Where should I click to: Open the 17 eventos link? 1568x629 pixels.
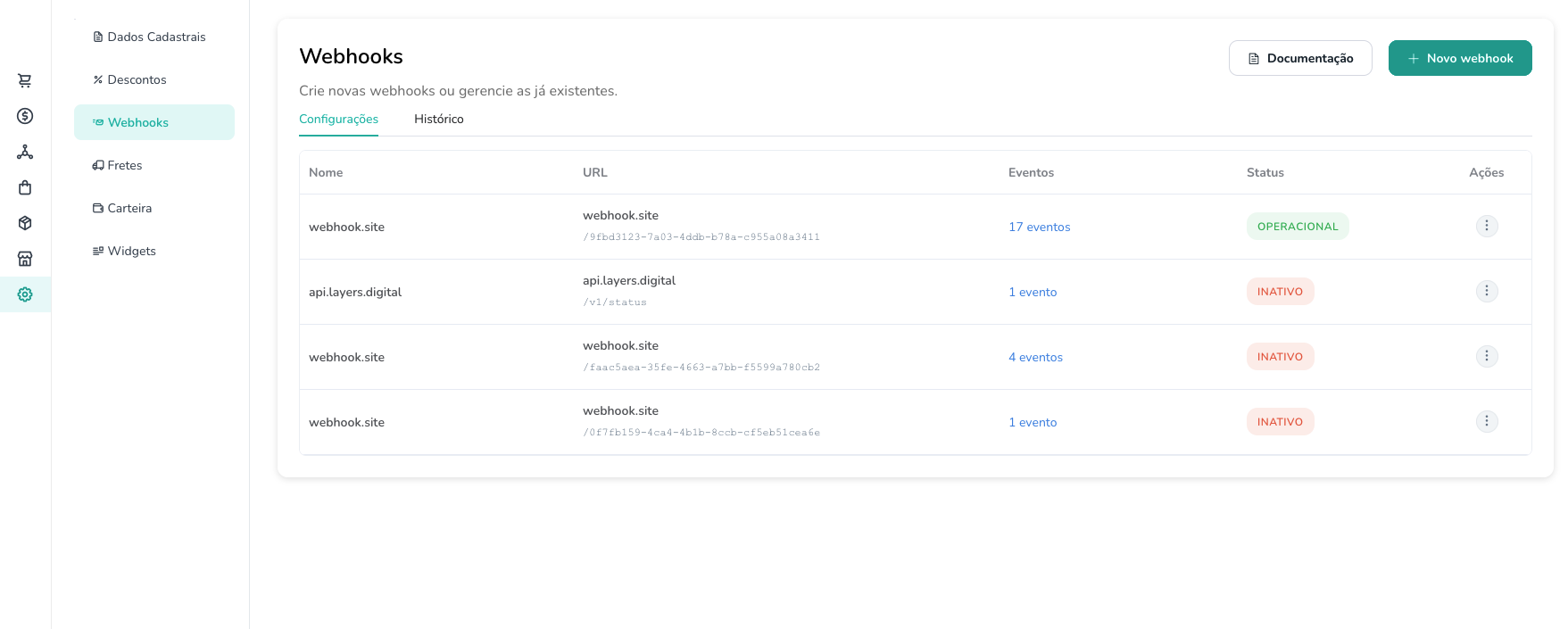(1039, 227)
